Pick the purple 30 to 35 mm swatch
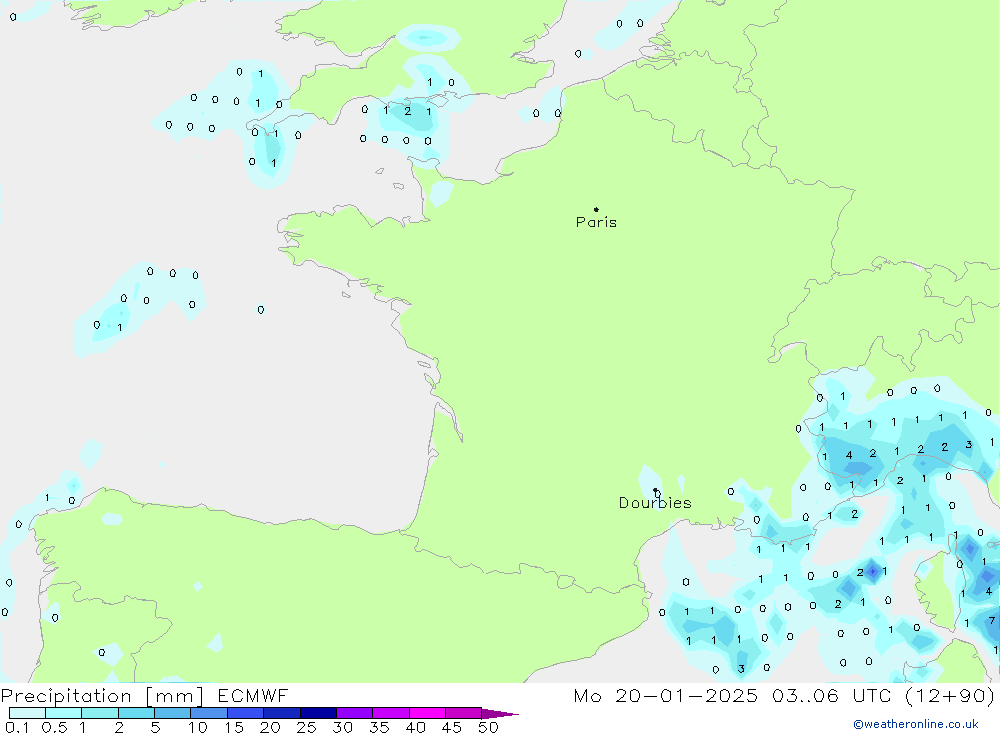This screenshot has height=733, width=1000. (354, 714)
